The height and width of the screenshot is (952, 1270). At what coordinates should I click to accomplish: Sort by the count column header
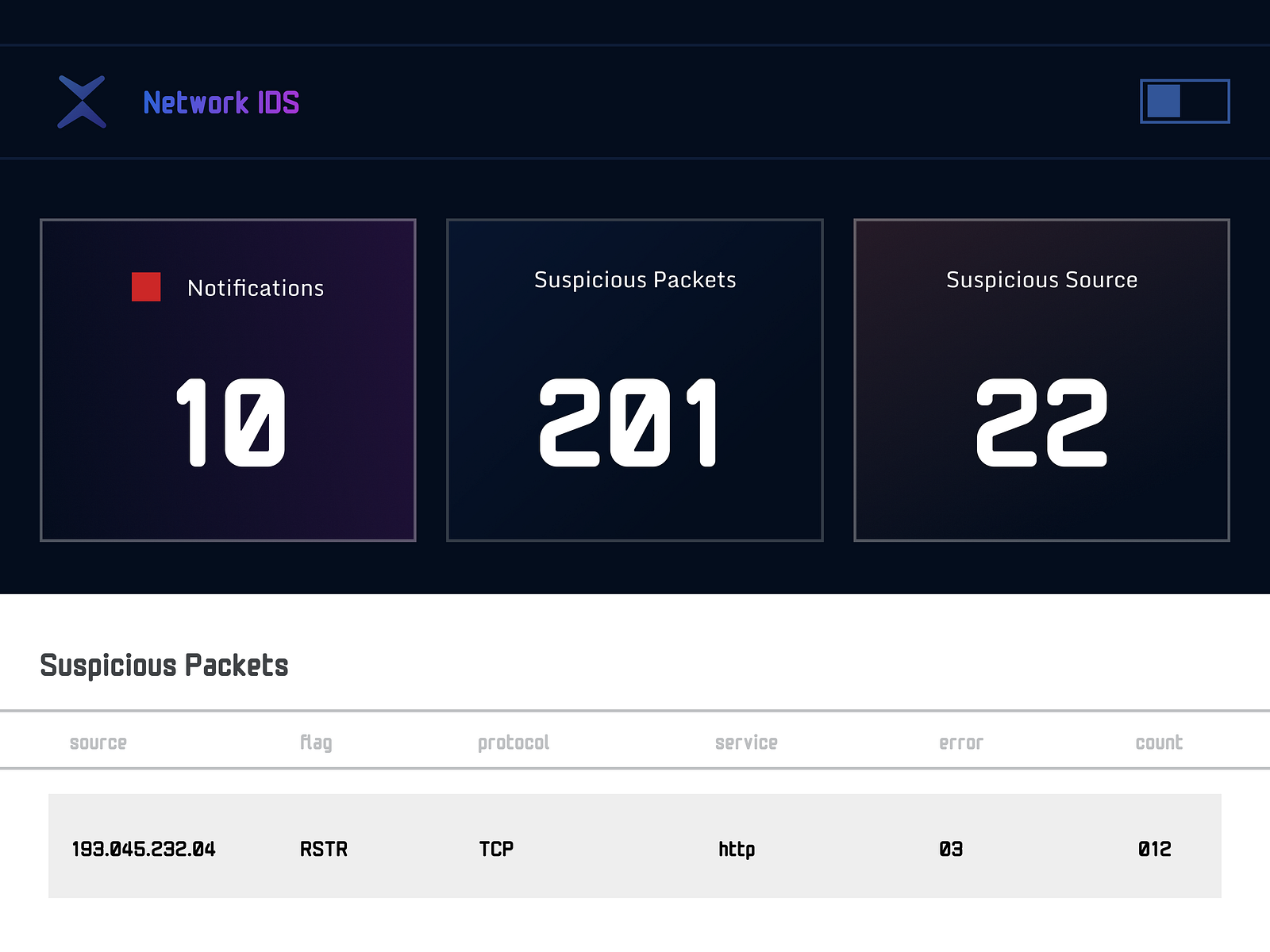click(x=1159, y=742)
